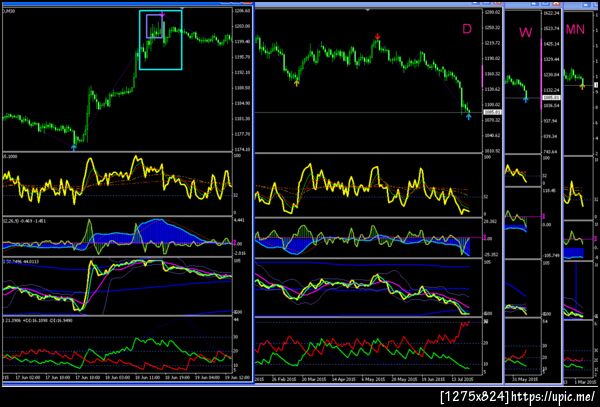Click the '20 Mar 2015' date on the D chart

point(313,379)
